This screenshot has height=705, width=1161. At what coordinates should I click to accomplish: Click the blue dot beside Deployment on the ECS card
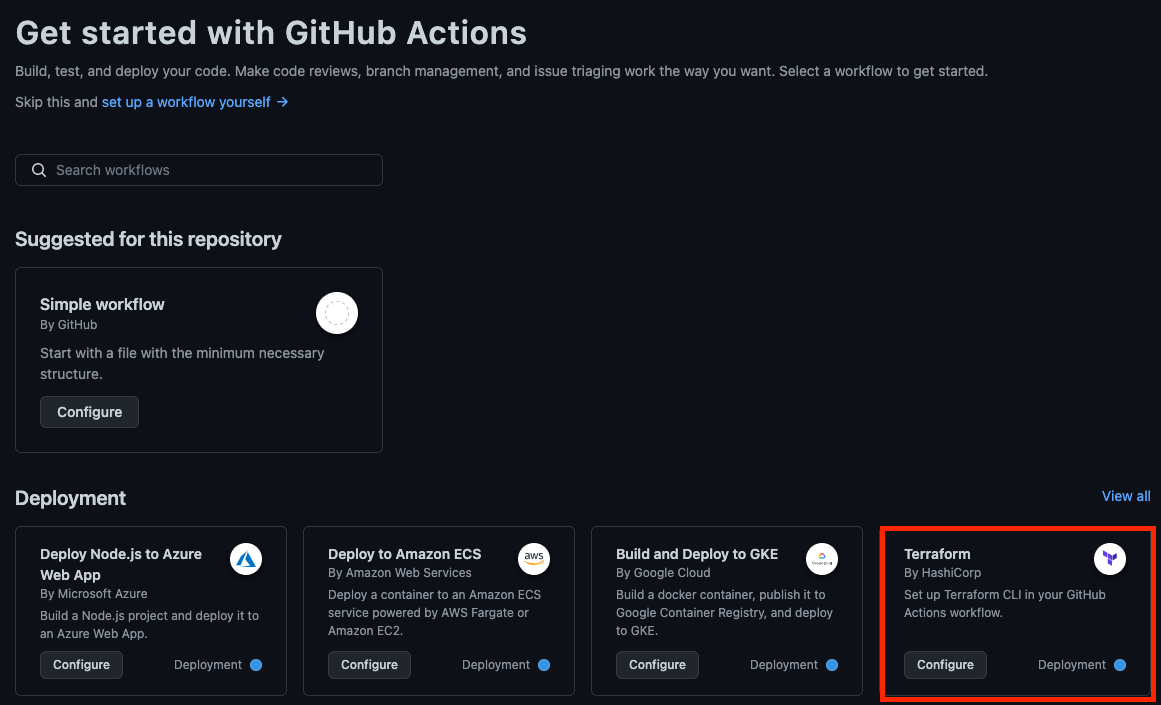pyautogui.click(x=543, y=664)
